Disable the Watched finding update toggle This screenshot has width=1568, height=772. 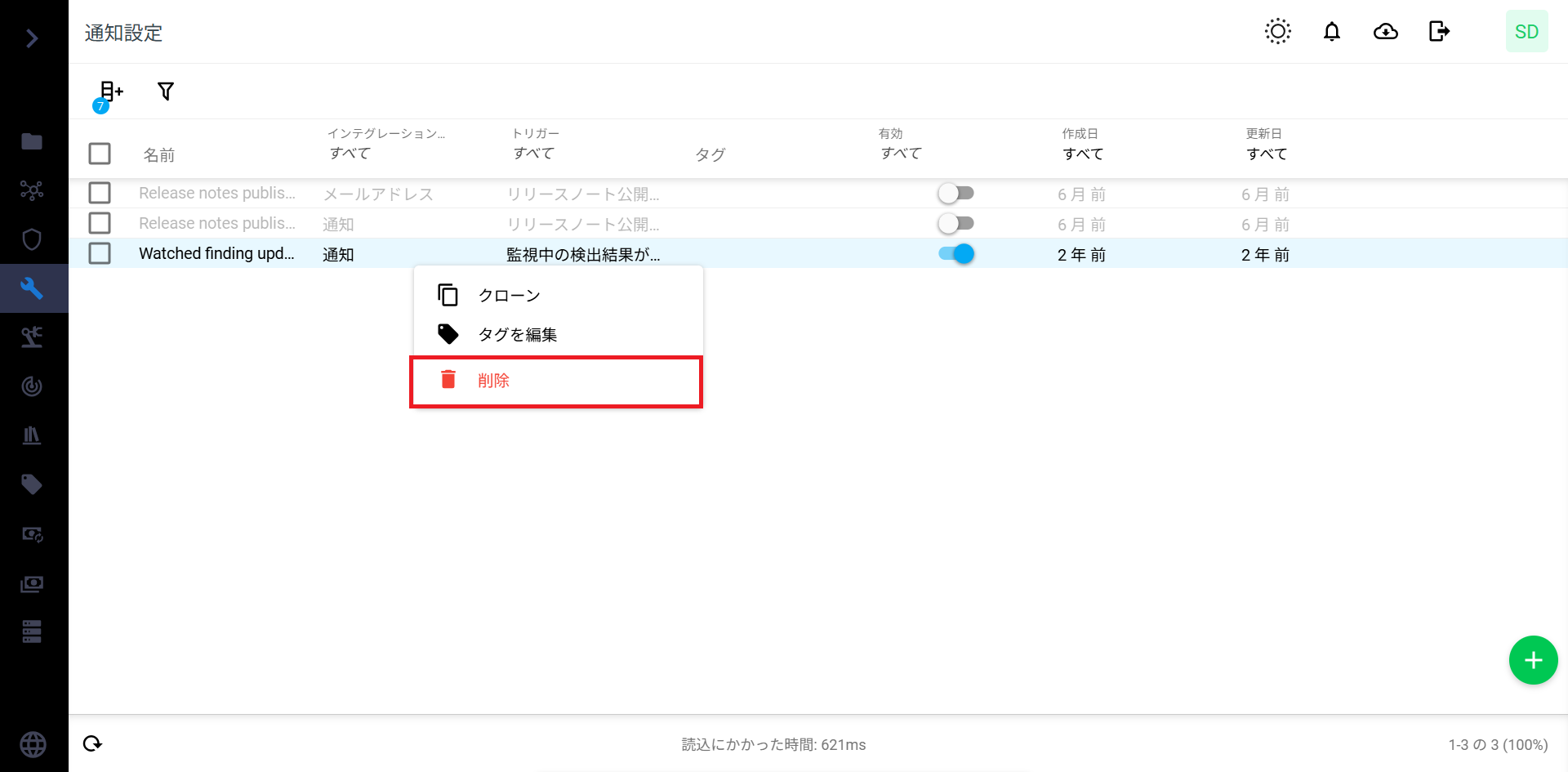pyautogui.click(x=955, y=254)
